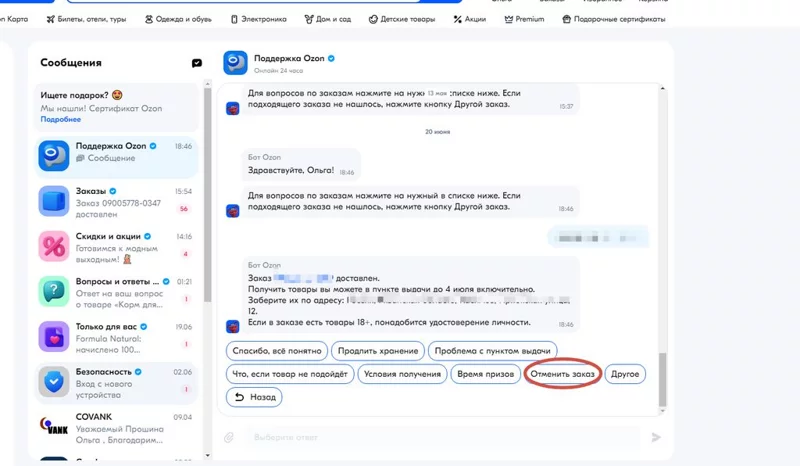Click the Выберите ответ input field
Viewport: 800px width, 466px height.
(x=440, y=437)
